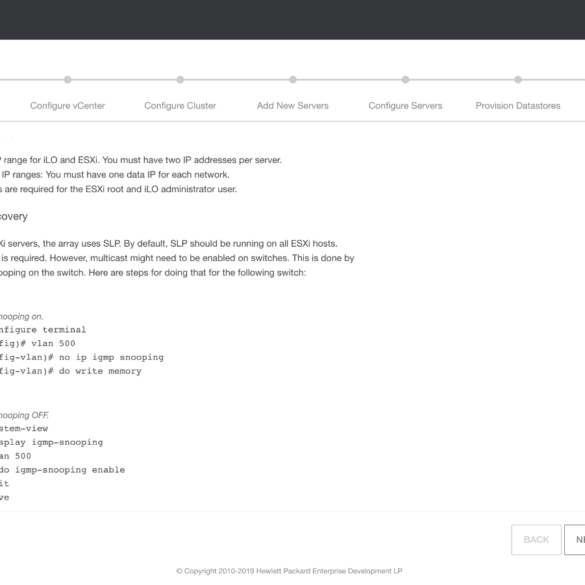
Task: Click the 'undo igmp-snooping enable' command line
Action: tap(62, 470)
